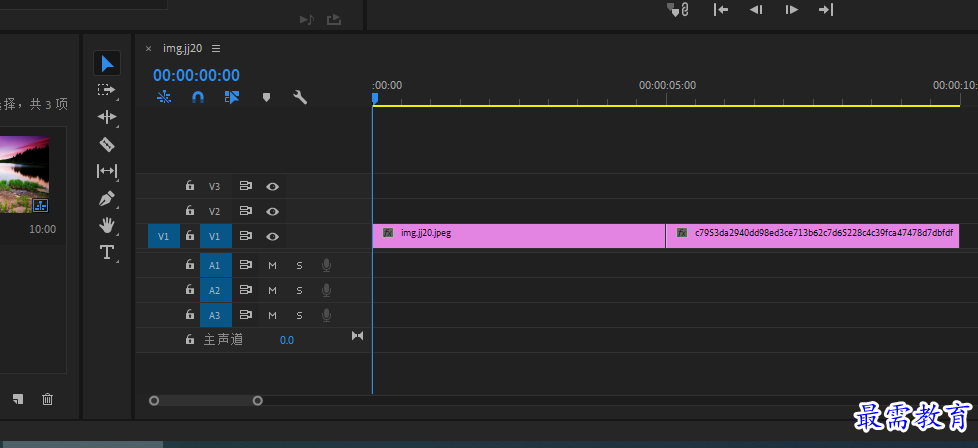978x448 pixels.
Task: Mute audio track A3
Action: pos(273,315)
